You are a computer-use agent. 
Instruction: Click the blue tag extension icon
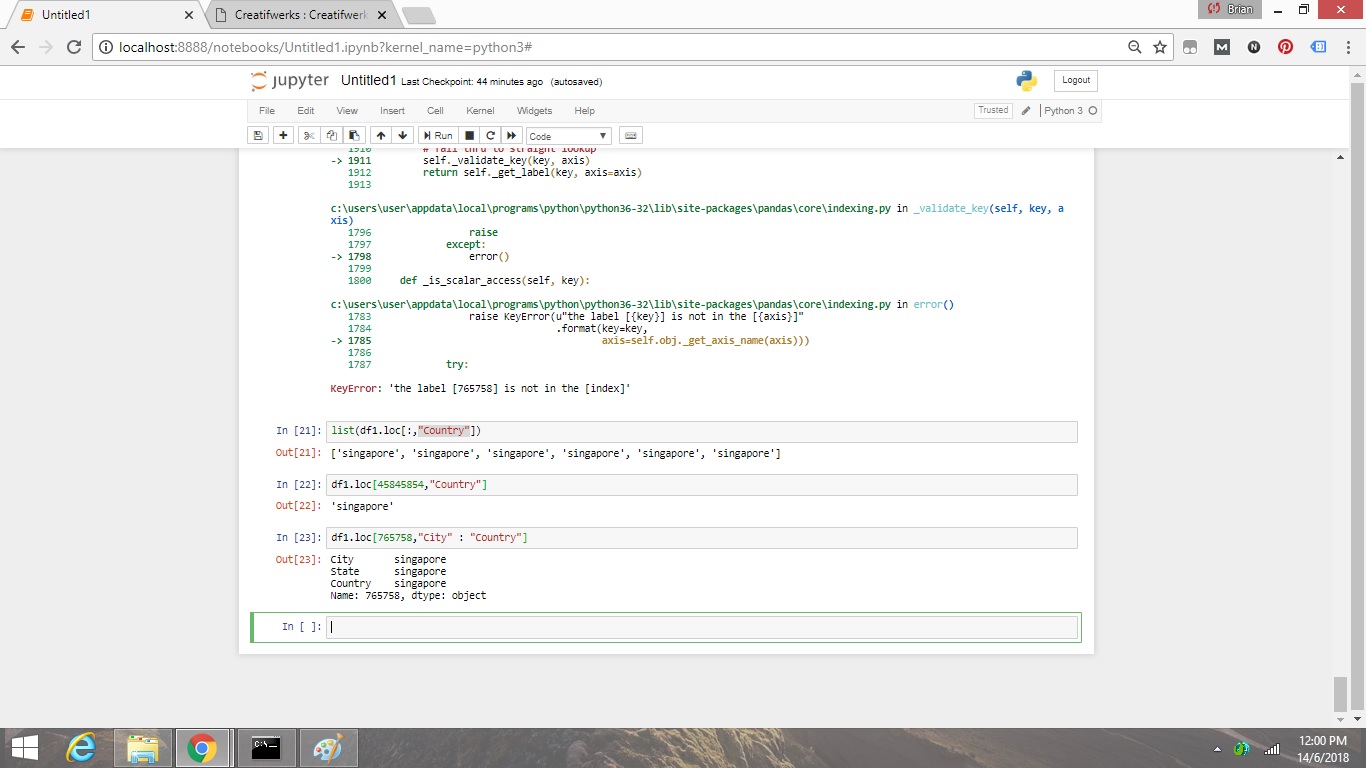(x=1318, y=47)
